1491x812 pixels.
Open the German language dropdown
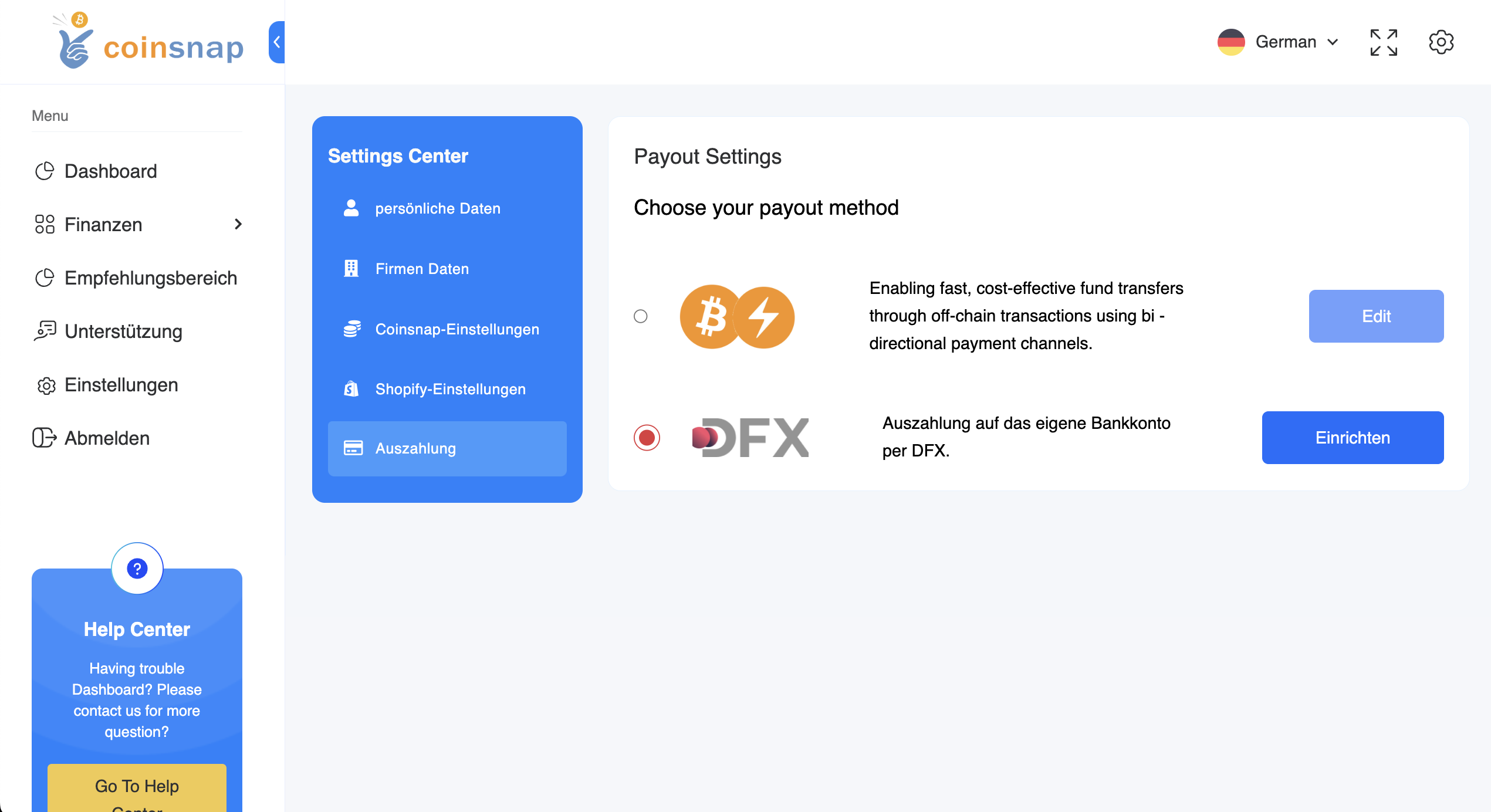[x=1279, y=42]
